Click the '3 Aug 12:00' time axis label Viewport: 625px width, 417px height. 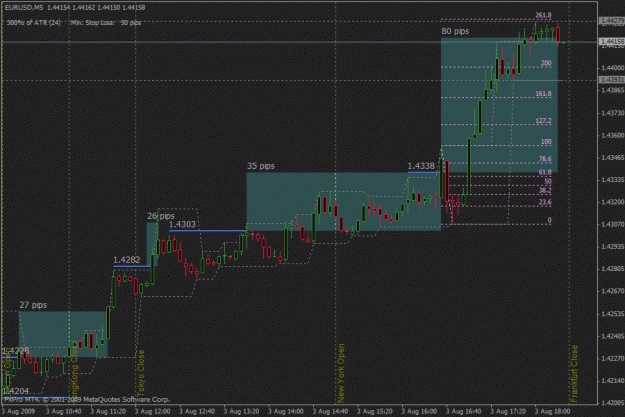(153, 411)
